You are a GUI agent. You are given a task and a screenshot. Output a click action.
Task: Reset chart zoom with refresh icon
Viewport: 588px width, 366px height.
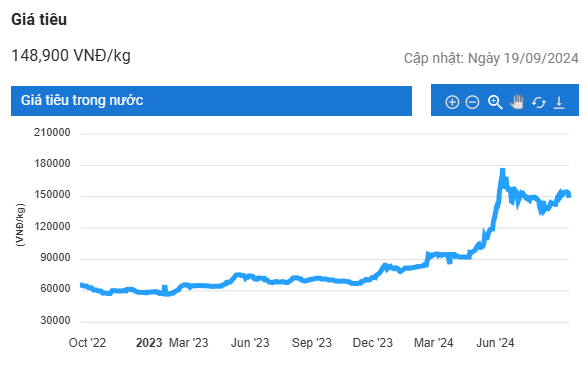tap(538, 102)
